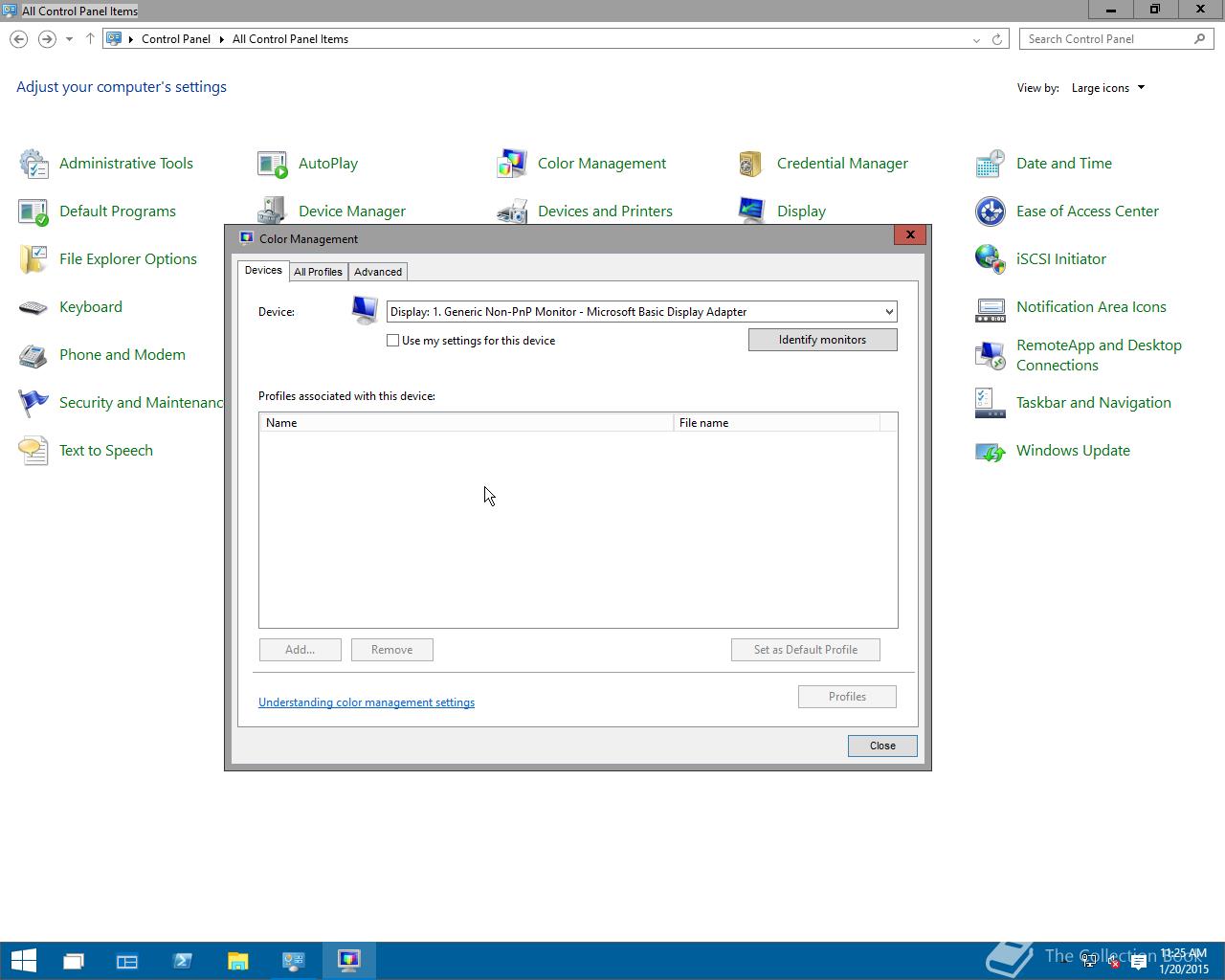Enable Use my settings for this device

point(392,341)
